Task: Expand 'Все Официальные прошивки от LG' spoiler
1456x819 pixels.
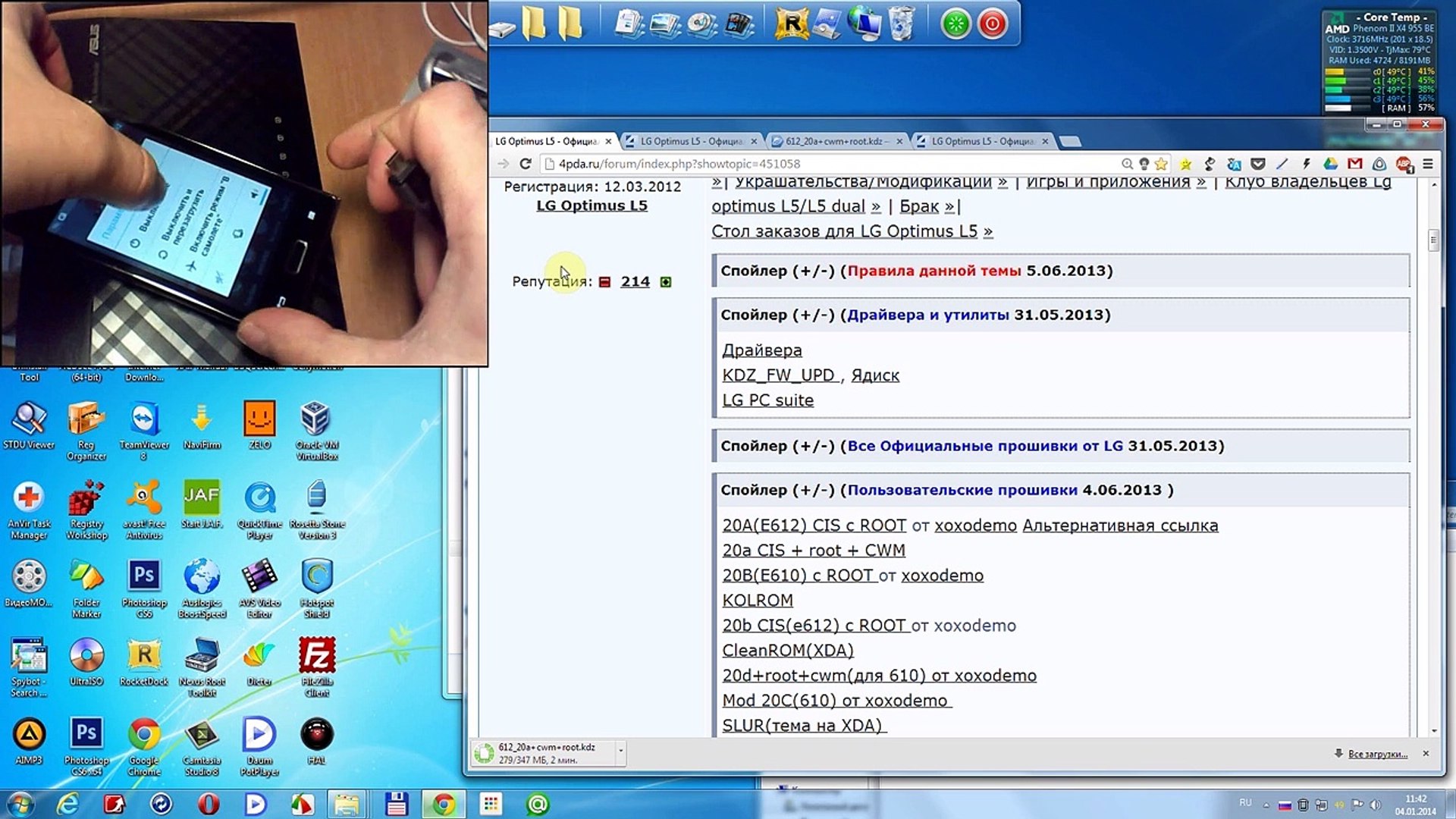Action: point(1061,446)
